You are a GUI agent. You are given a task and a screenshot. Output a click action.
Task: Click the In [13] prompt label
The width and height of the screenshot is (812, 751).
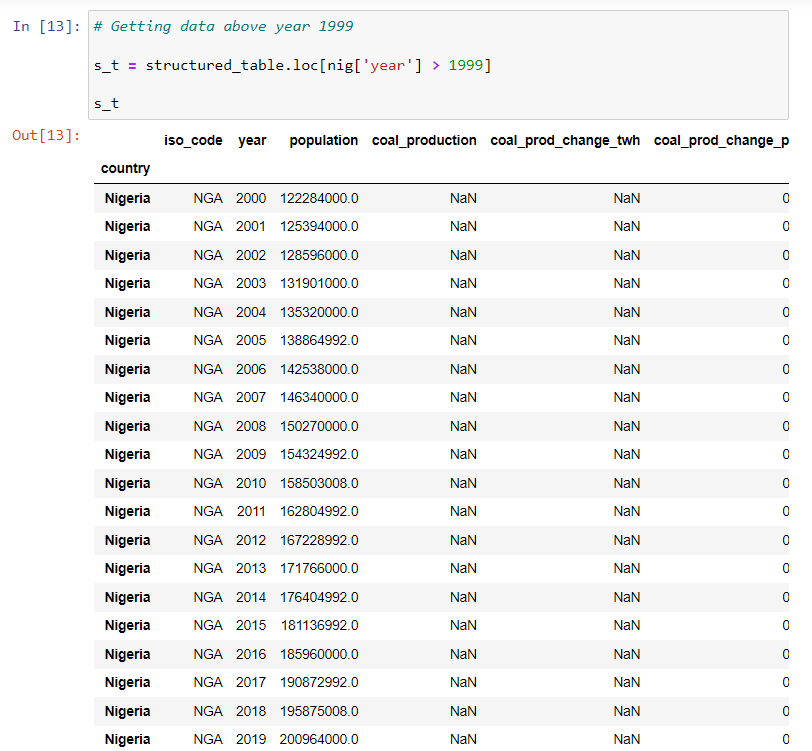(x=47, y=26)
